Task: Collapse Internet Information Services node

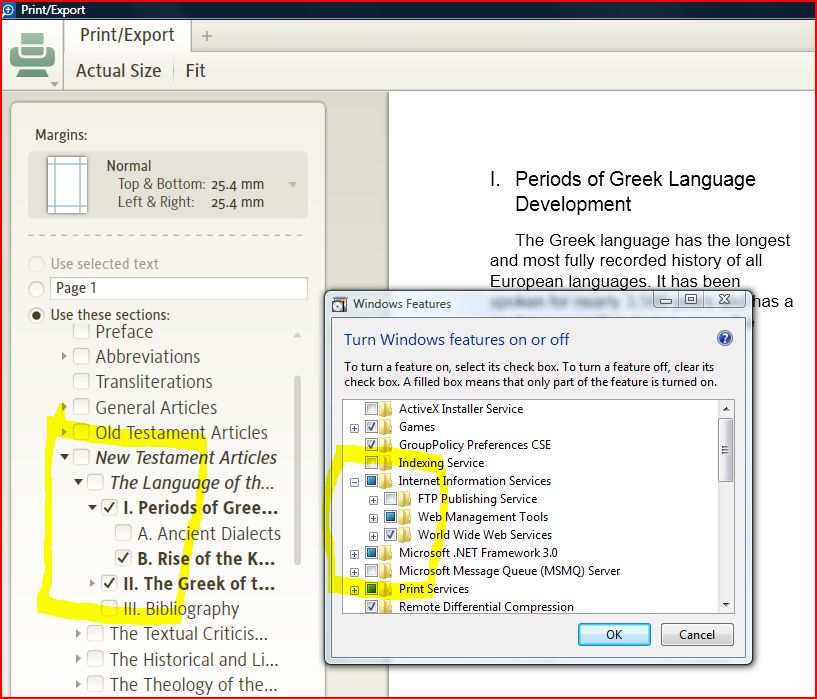Action: (x=354, y=482)
